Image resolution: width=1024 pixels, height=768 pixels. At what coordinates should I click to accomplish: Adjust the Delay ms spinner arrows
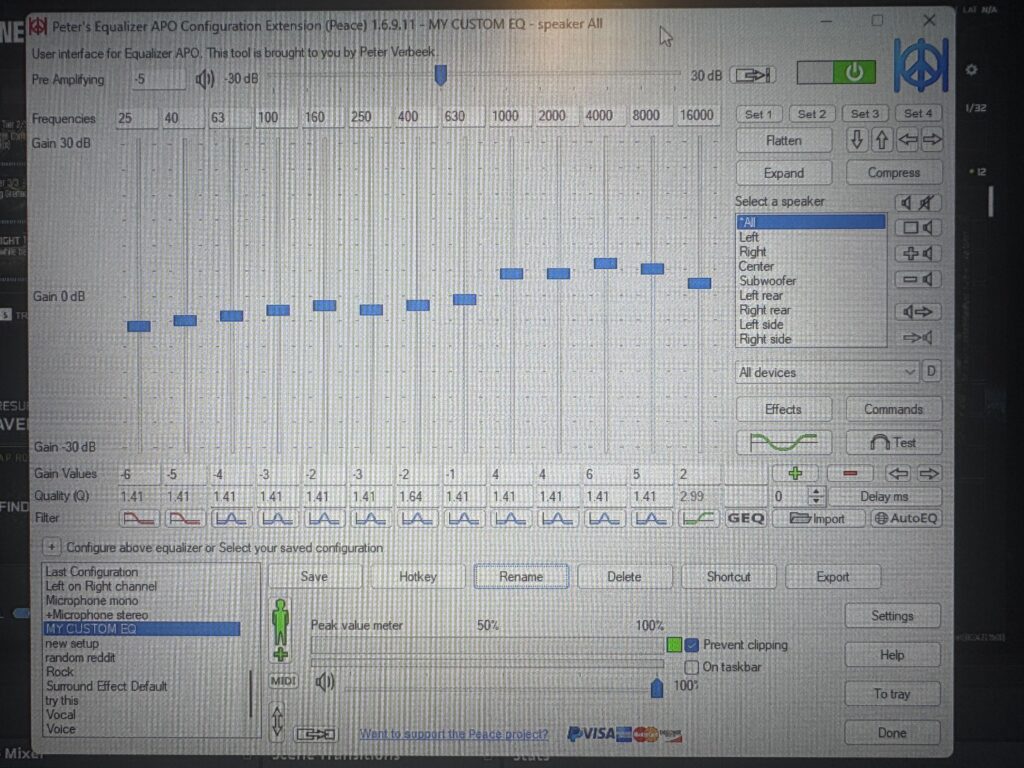click(x=815, y=496)
